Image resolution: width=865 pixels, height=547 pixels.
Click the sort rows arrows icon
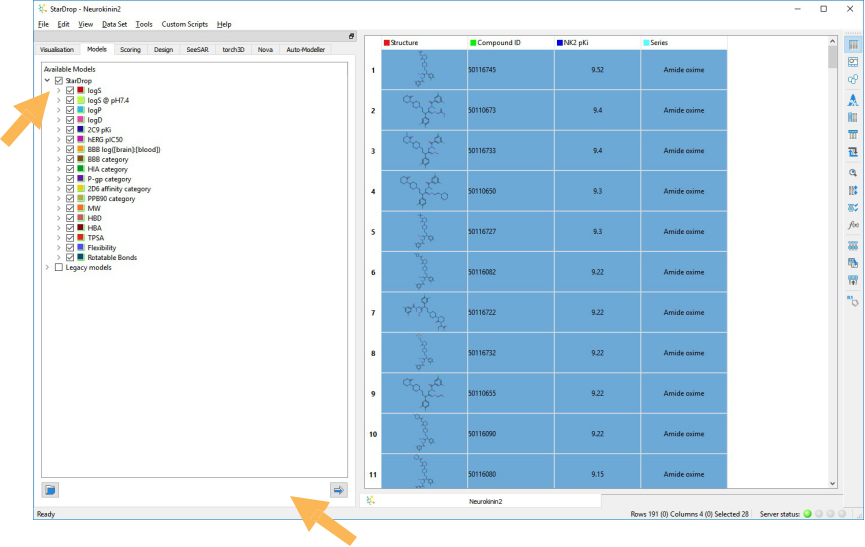[x=853, y=190]
